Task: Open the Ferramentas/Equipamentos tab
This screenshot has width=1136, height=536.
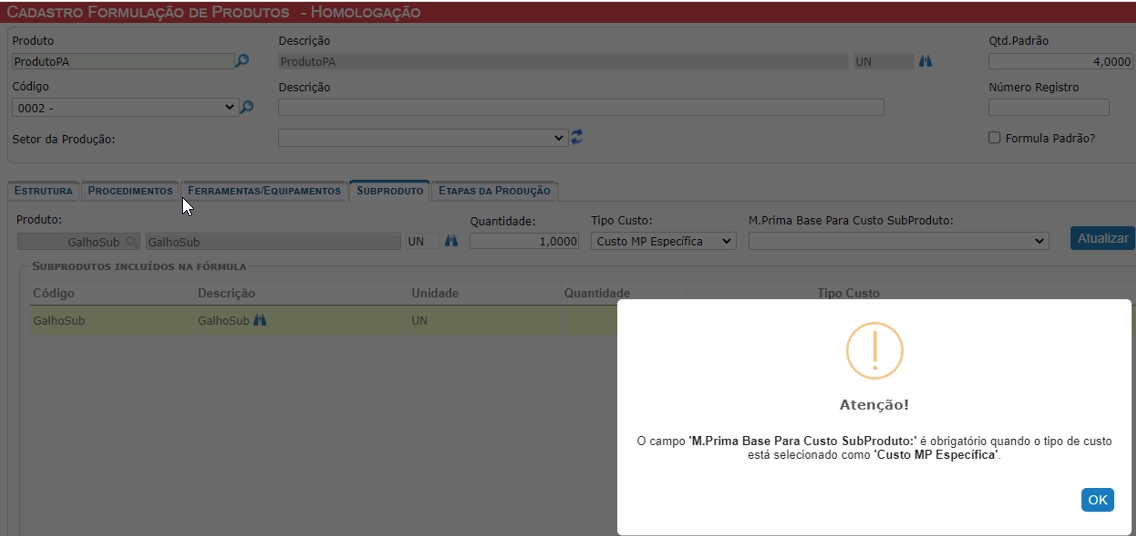Action: pos(264,190)
